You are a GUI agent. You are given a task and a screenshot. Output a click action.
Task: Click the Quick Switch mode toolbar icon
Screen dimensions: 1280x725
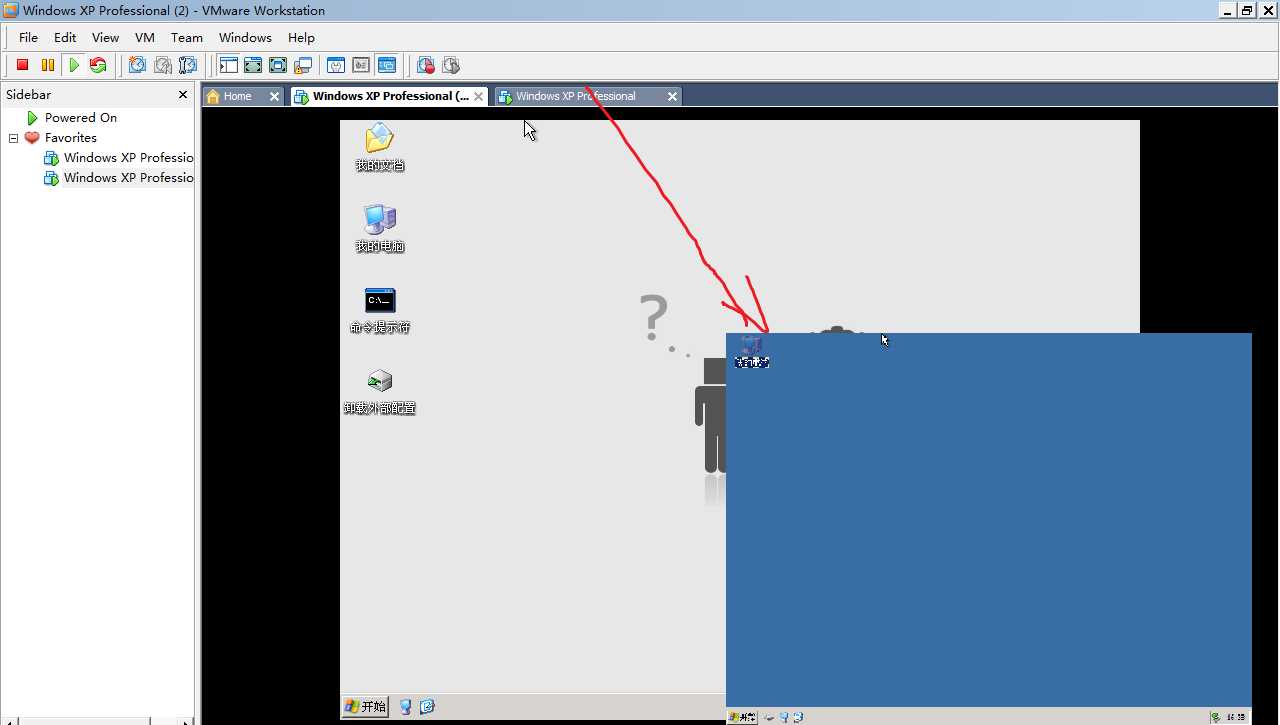coord(253,65)
